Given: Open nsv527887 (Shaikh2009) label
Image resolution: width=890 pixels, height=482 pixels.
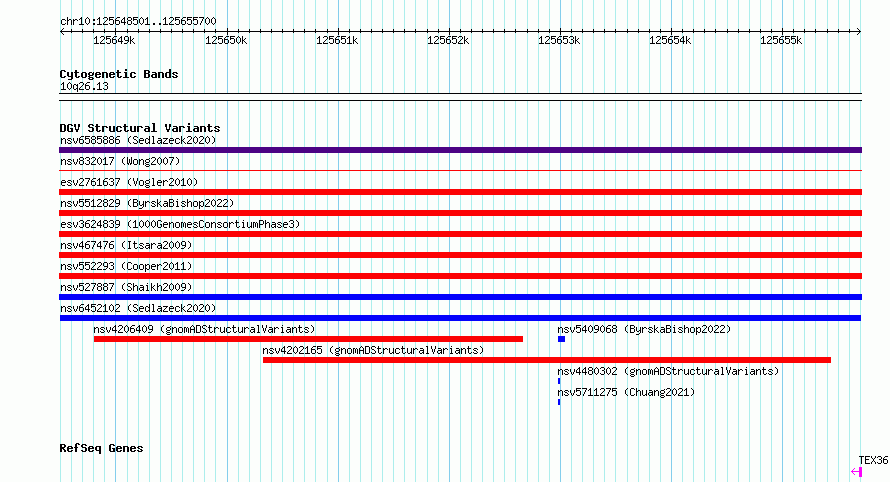Looking at the screenshot, I should tap(126, 287).
